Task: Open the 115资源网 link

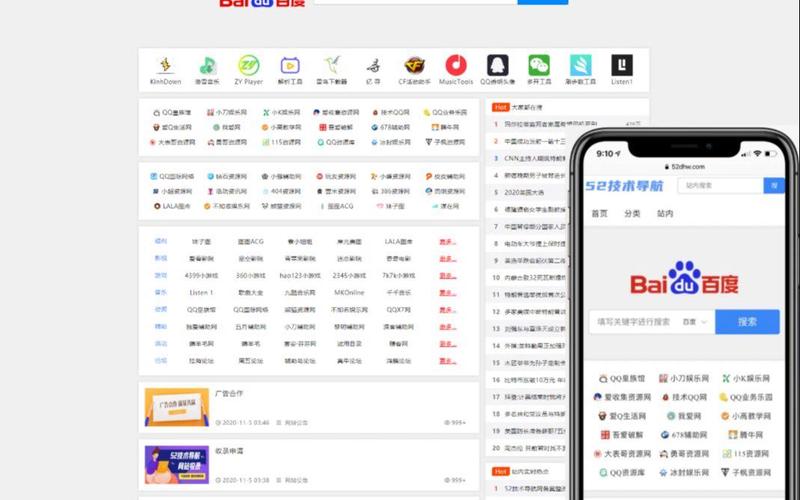Action: tap(284, 142)
